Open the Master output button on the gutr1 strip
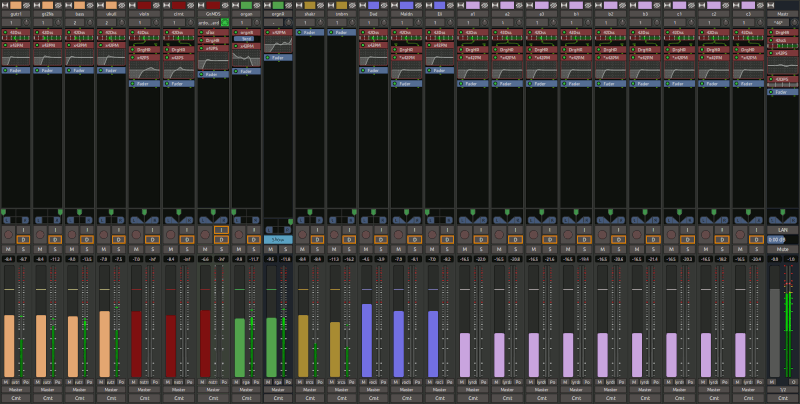Screen dimensions: 800x404 (16, 389)
